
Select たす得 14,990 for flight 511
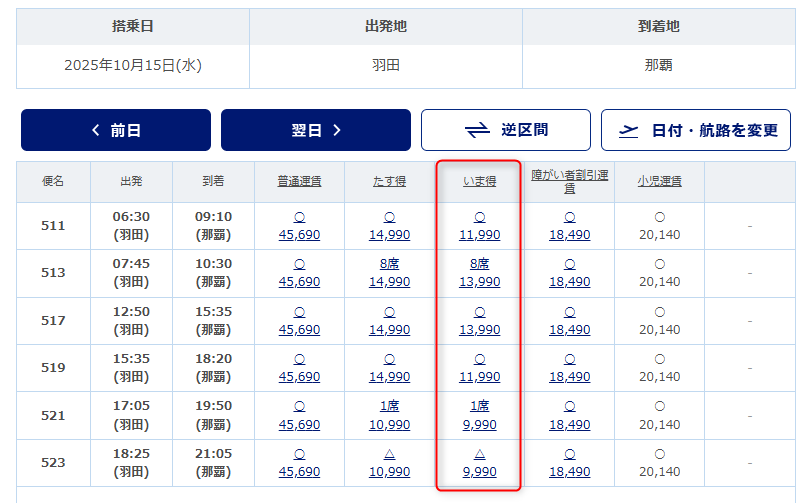[x=390, y=235]
